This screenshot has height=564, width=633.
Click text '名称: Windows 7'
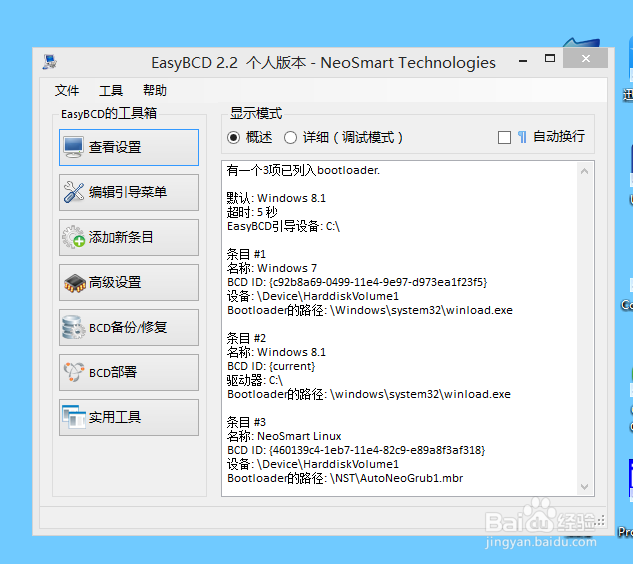[272, 268]
